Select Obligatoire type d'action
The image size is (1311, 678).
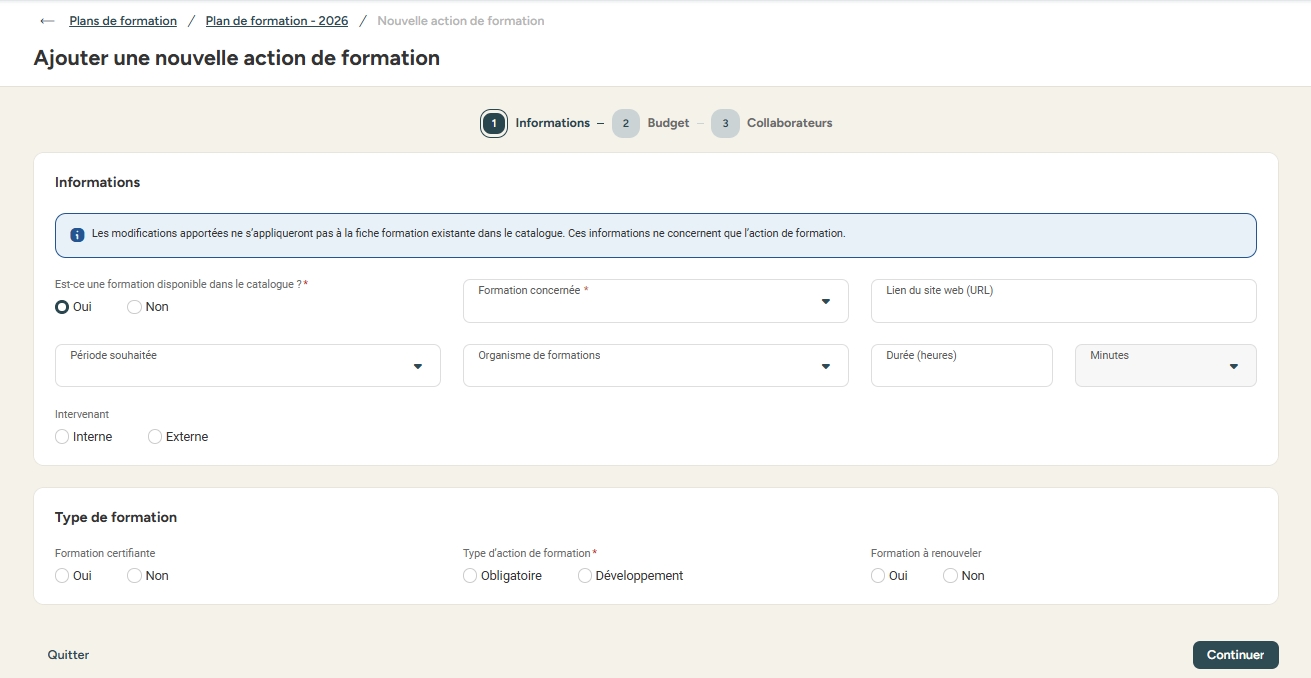tap(470, 576)
